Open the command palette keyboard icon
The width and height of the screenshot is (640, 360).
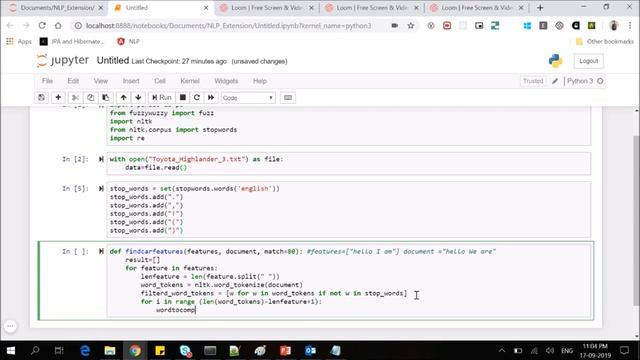click(x=288, y=98)
